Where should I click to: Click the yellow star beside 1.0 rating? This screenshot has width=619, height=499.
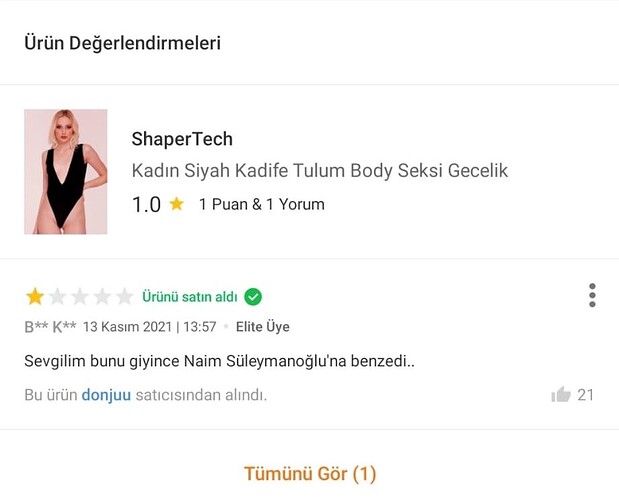pos(177,204)
